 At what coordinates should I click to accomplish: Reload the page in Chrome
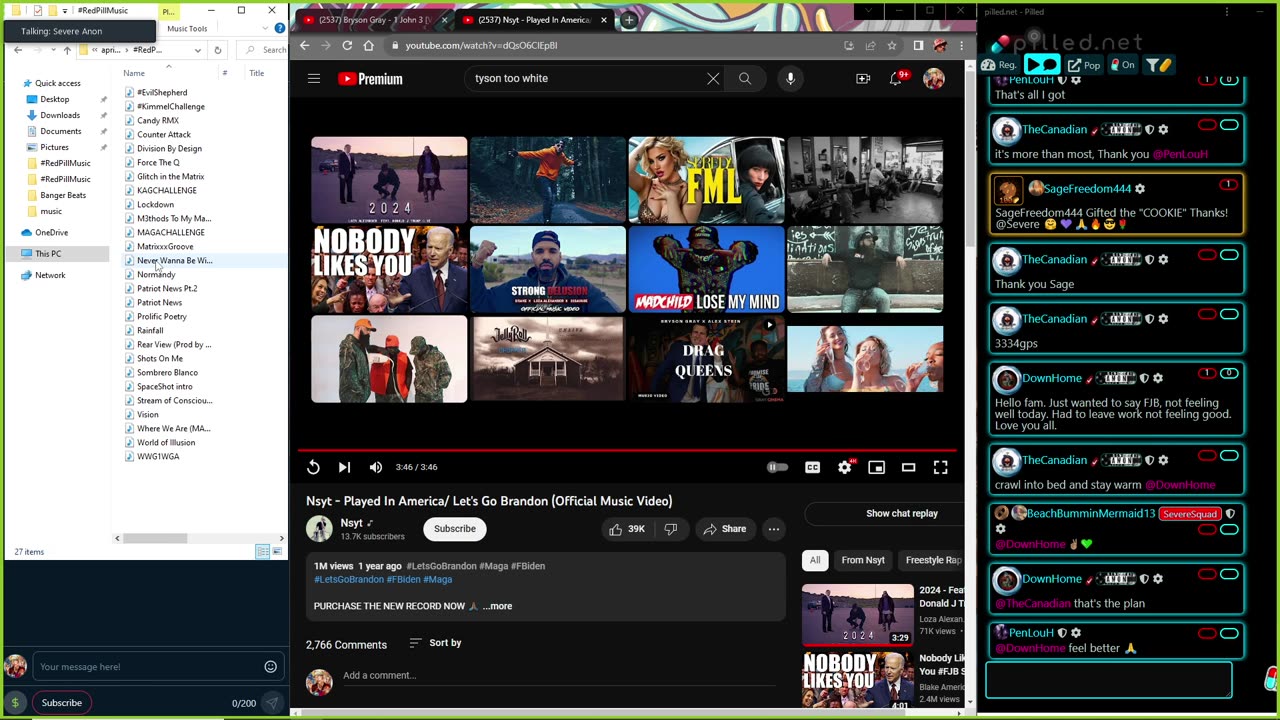pyautogui.click(x=347, y=45)
